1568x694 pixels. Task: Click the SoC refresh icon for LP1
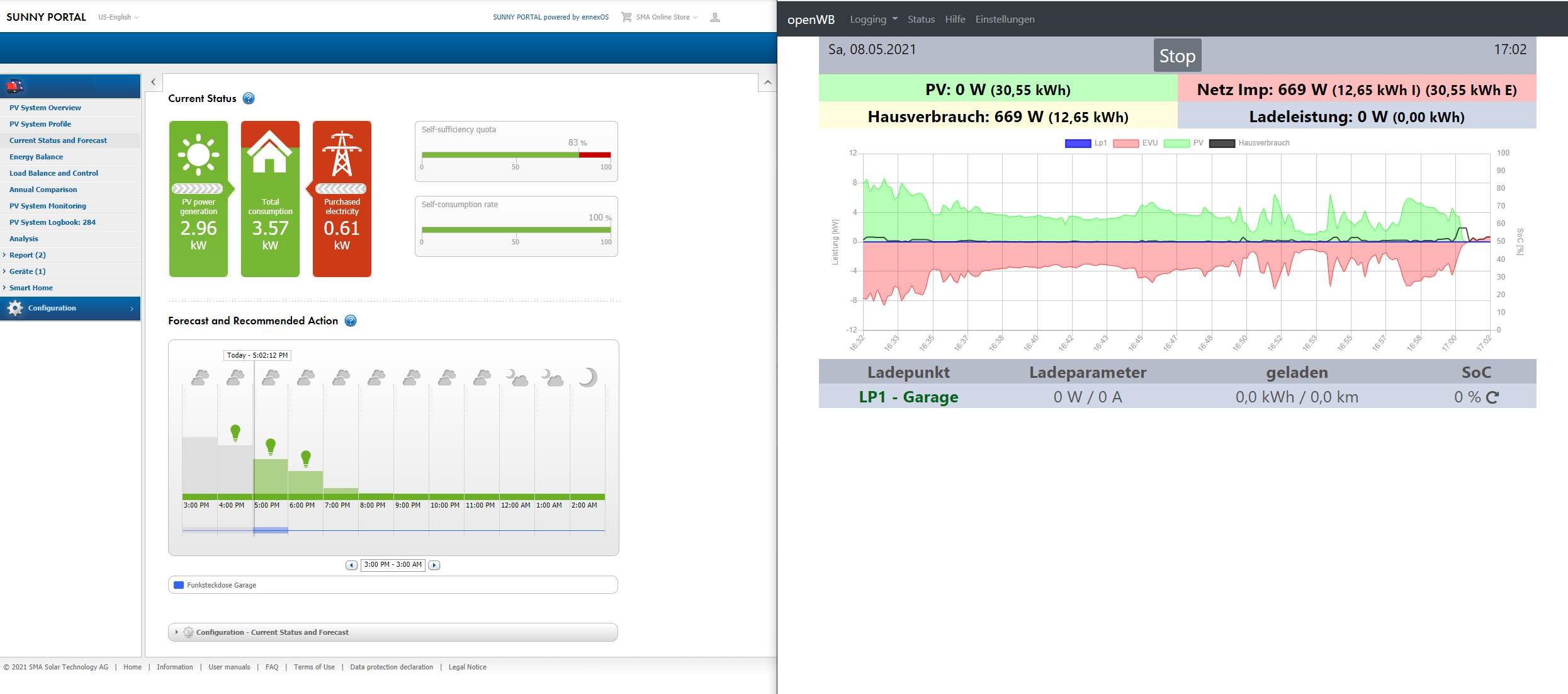(1492, 397)
